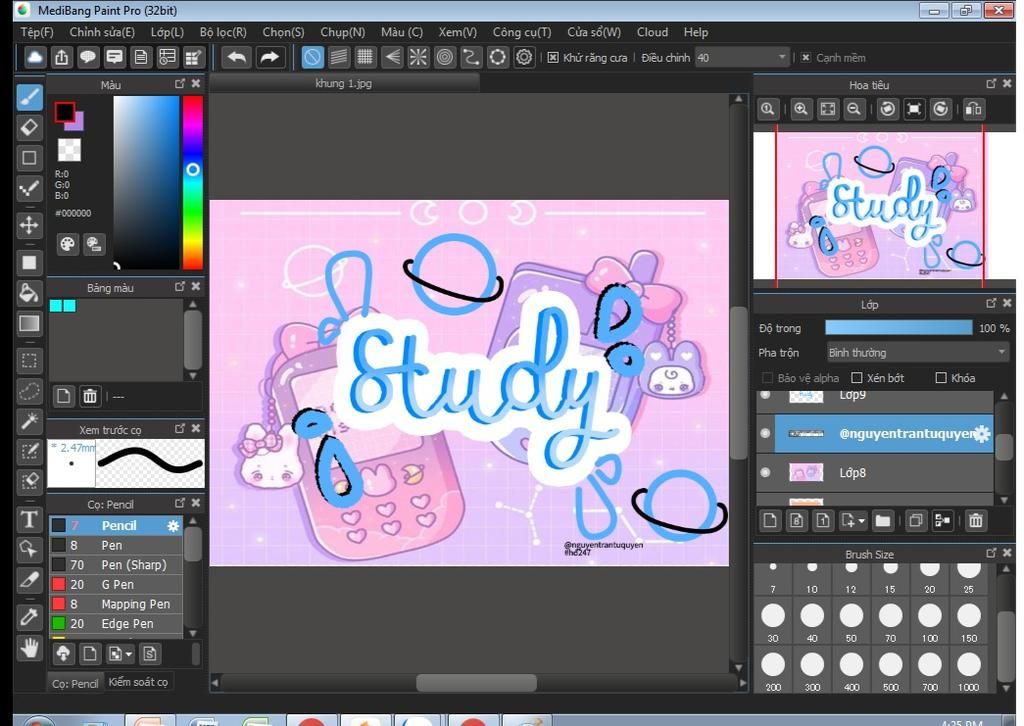The height and width of the screenshot is (726, 1024).
Task: Click the Navigator preview thumbnail
Action: pyautogui.click(x=880, y=205)
